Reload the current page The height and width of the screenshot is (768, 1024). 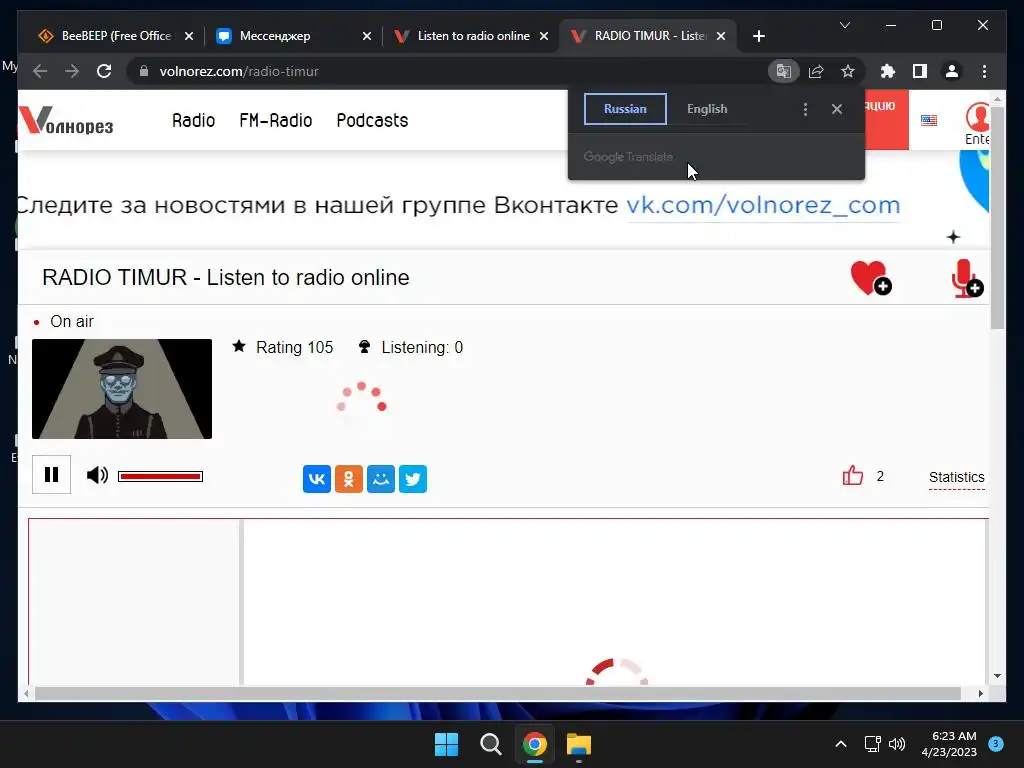pos(104,71)
